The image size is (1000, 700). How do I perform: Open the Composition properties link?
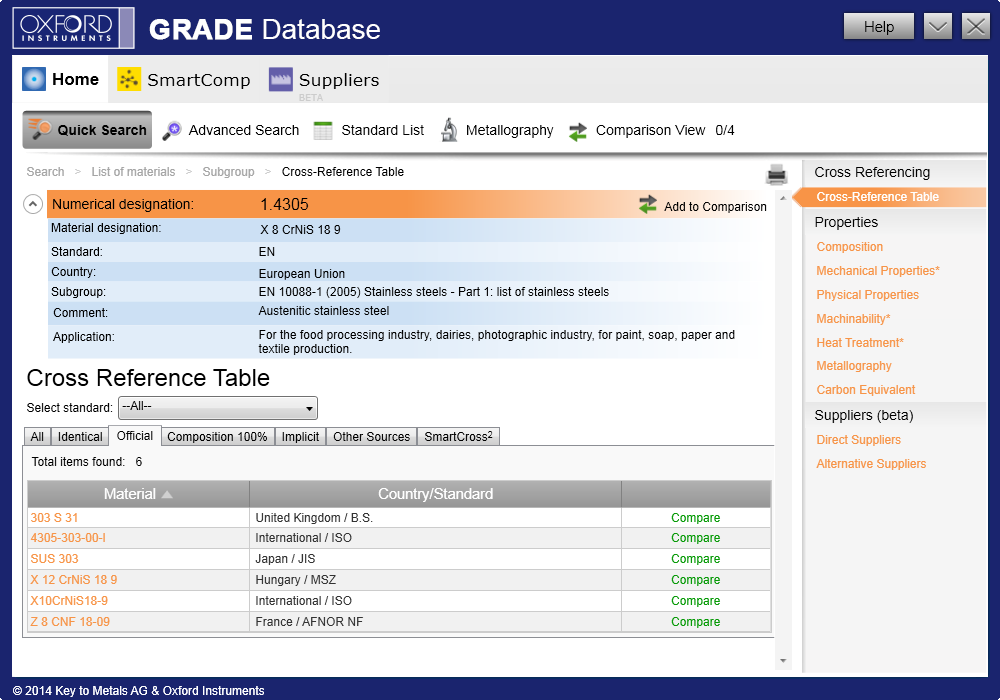[849, 247]
